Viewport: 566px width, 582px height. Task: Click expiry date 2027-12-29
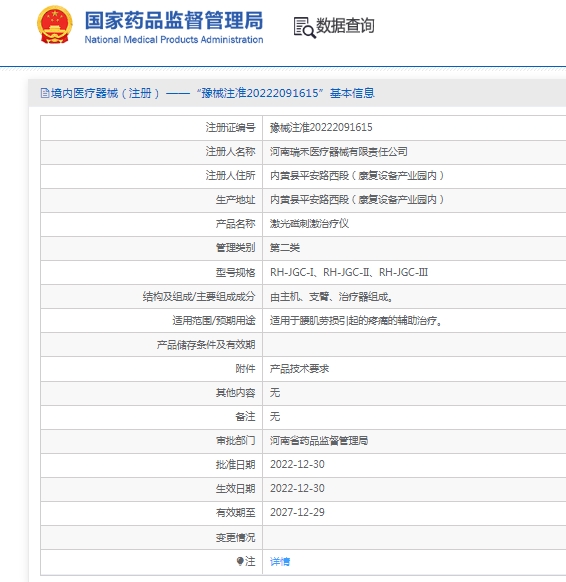(297, 513)
